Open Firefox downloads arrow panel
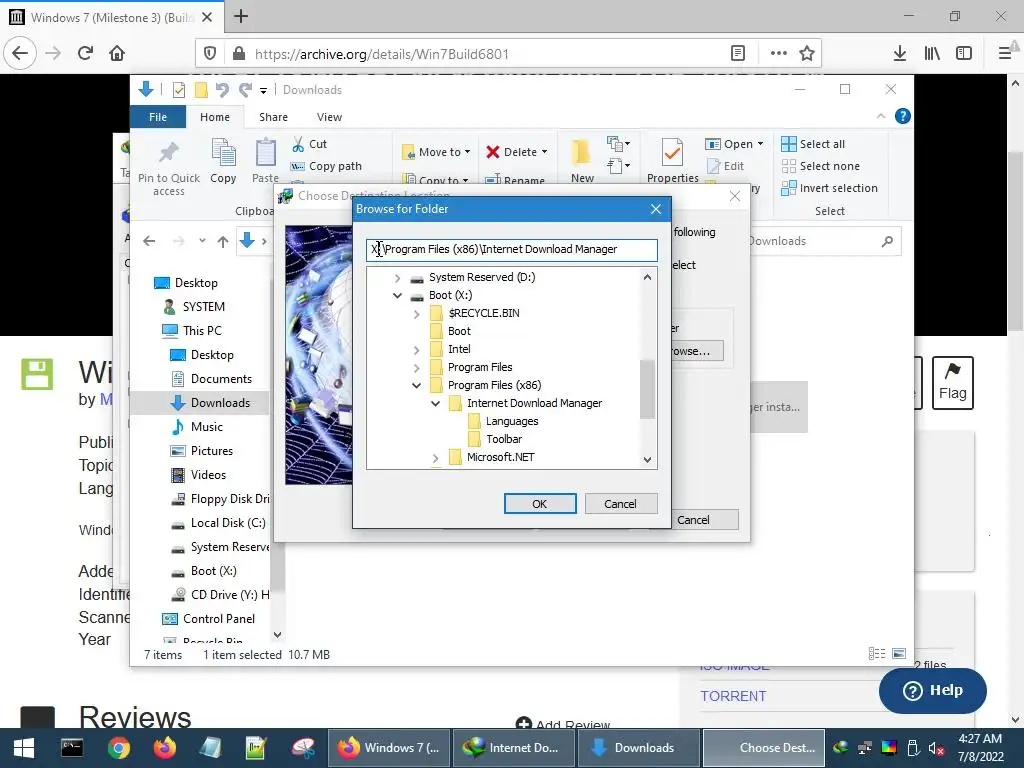This screenshot has height=768, width=1024. 900,54
